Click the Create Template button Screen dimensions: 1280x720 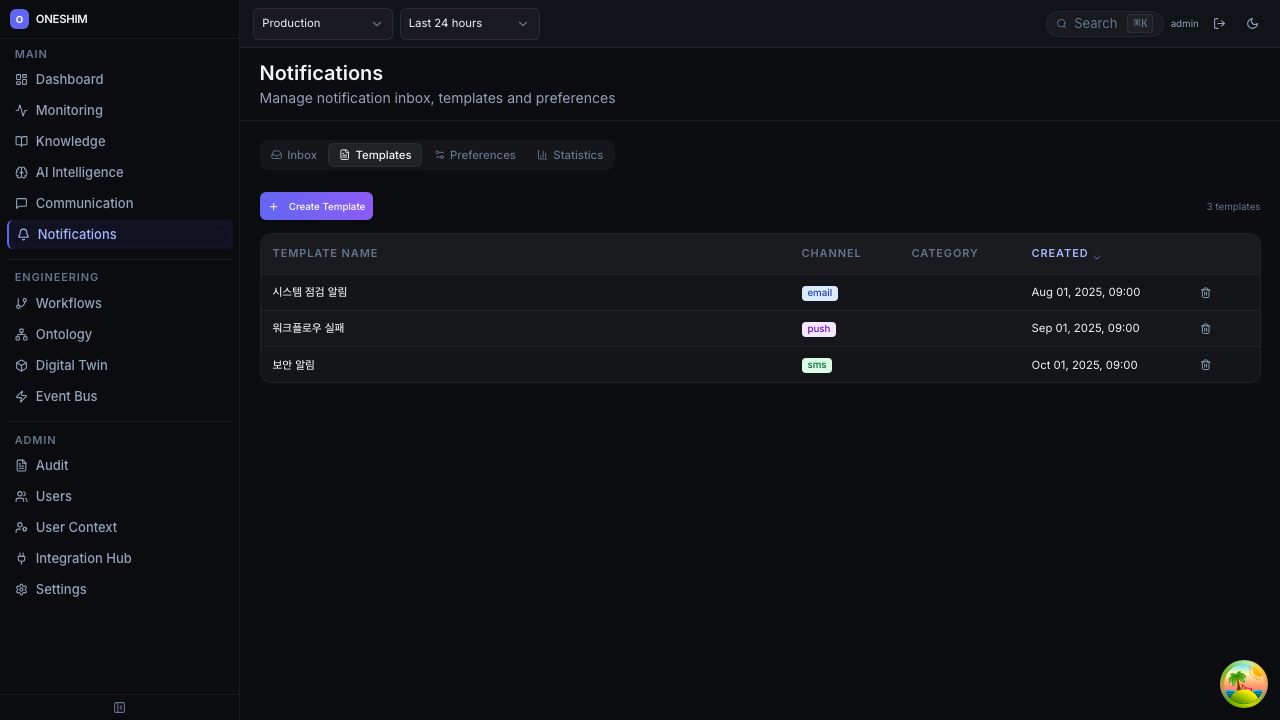[316, 206]
